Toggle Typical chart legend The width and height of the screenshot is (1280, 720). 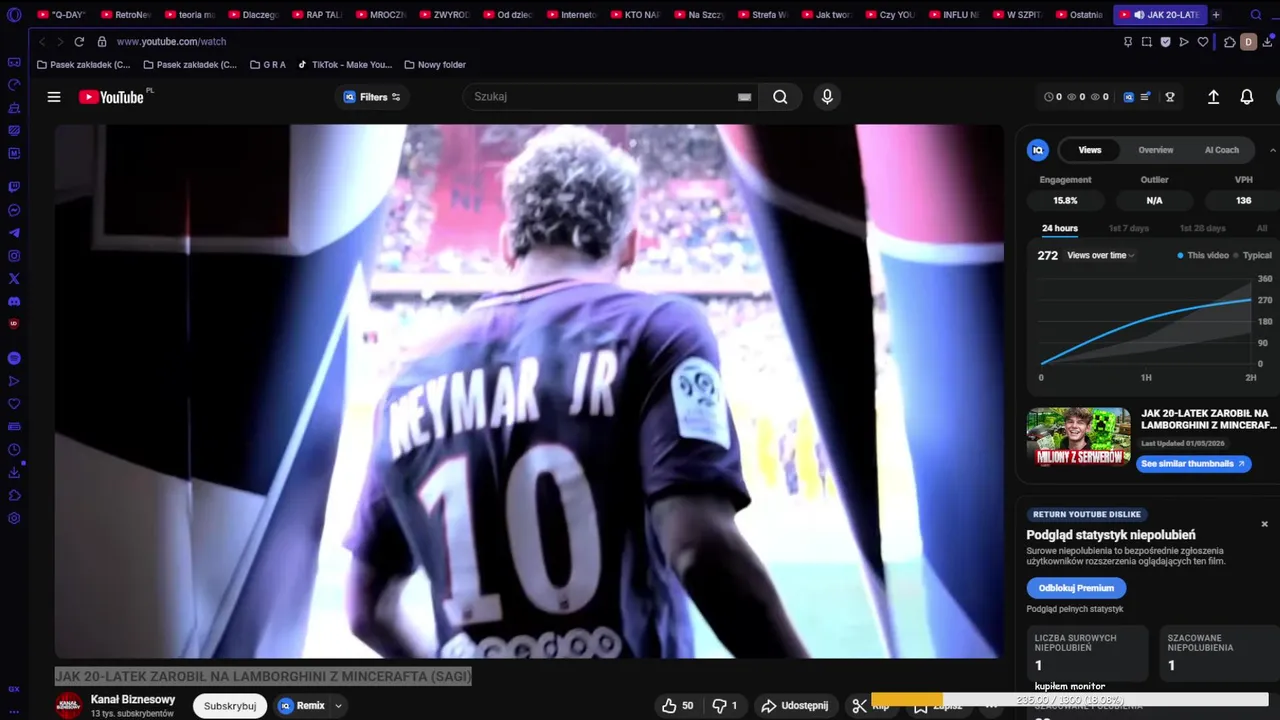tap(1253, 256)
